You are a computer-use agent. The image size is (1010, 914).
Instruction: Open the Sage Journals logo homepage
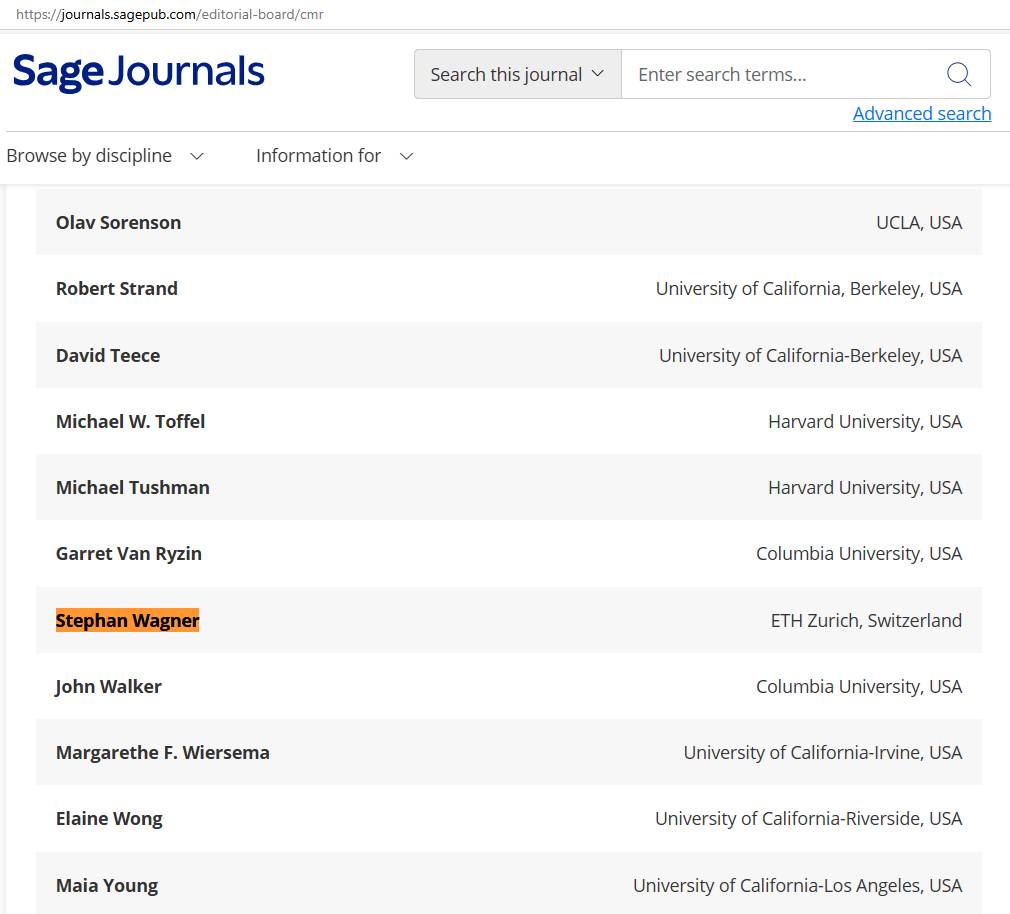tap(138, 71)
